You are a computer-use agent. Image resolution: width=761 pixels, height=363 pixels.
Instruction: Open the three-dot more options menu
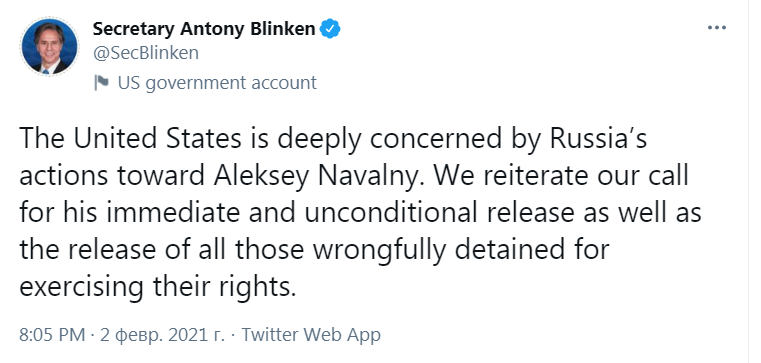[717, 28]
